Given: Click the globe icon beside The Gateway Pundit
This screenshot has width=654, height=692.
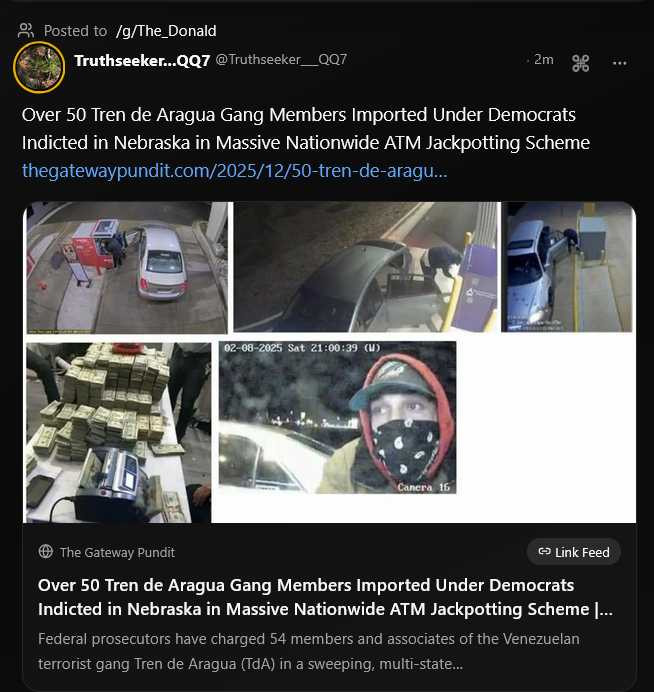Looking at the screenshot, I should (x=46, y=552).
